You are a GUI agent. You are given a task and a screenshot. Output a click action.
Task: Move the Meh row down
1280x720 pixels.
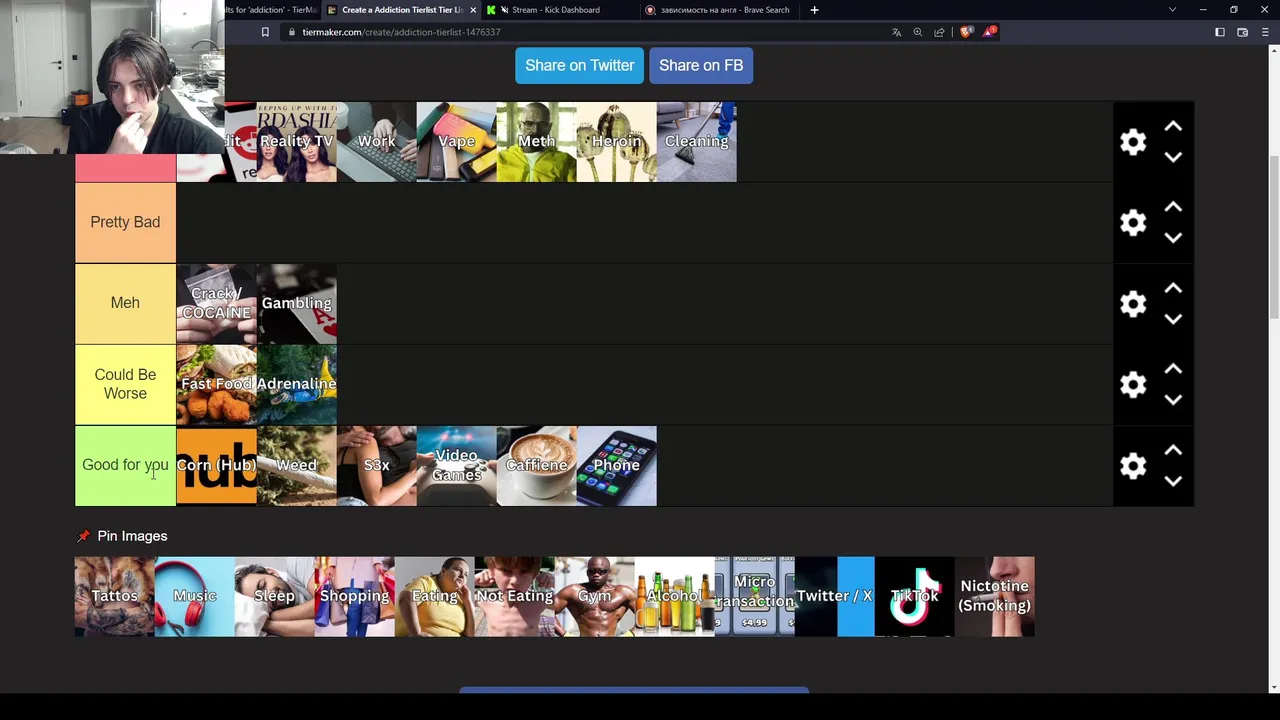click(1173, 319)
